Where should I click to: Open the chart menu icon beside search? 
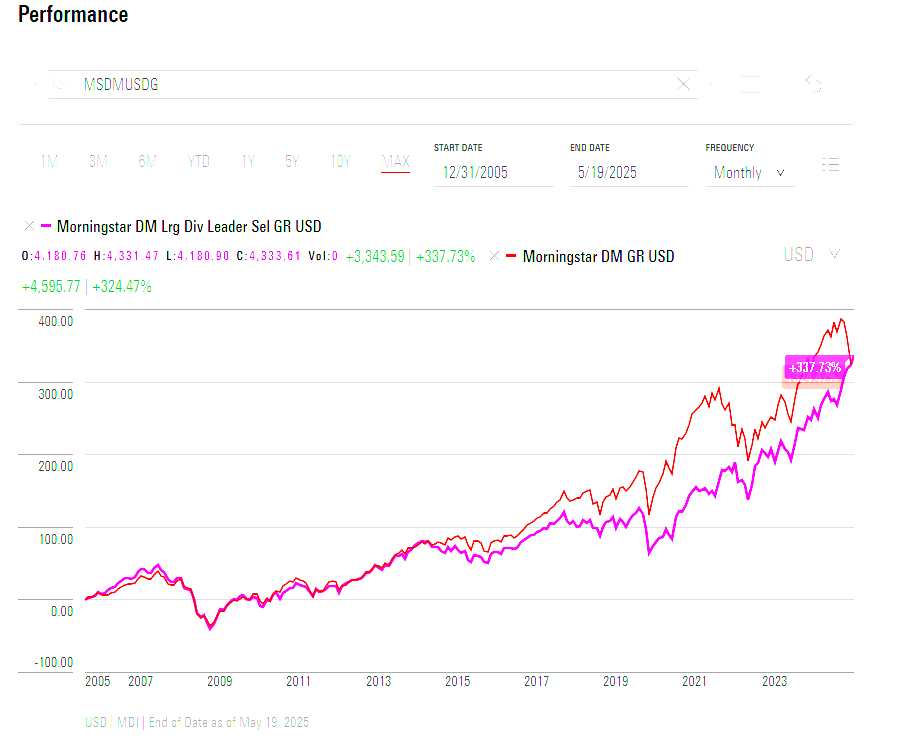pyautogui.click(x=750, y=85)
